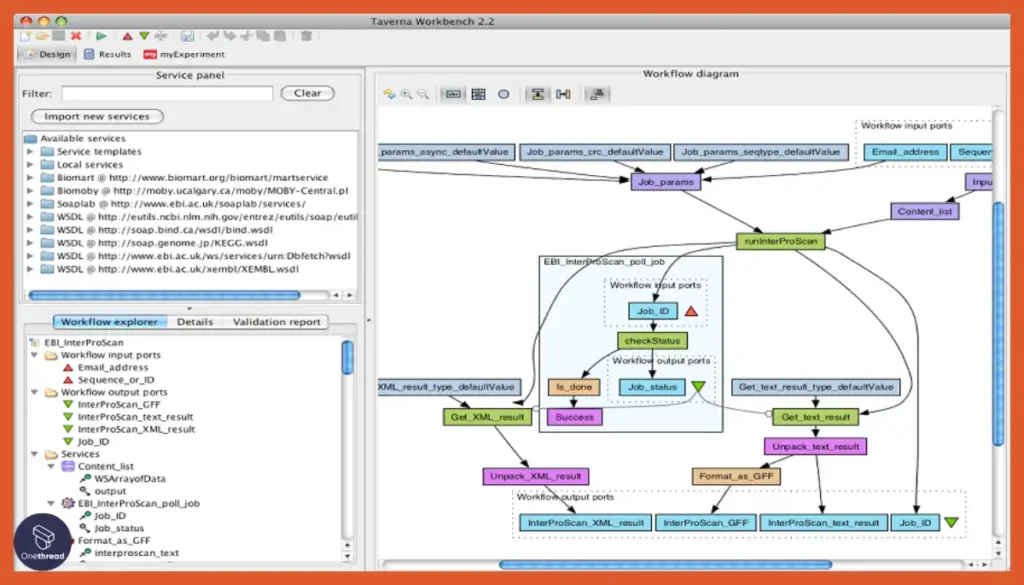Collapse the Content_list service node
Viewport: 1024px width, 585px height.
pos(51,466)
